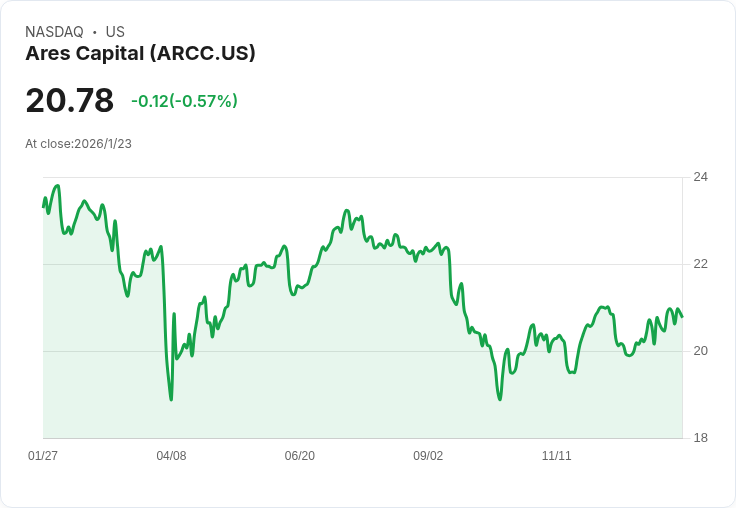Click the April trough of the price line
736x508 pixels.
pos(171,400)
